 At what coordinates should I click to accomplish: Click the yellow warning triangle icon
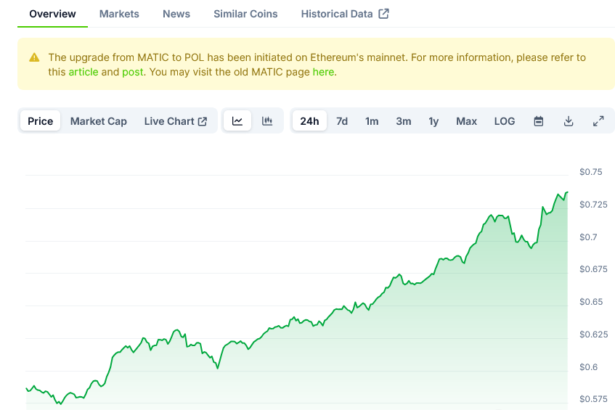point(34,58)
